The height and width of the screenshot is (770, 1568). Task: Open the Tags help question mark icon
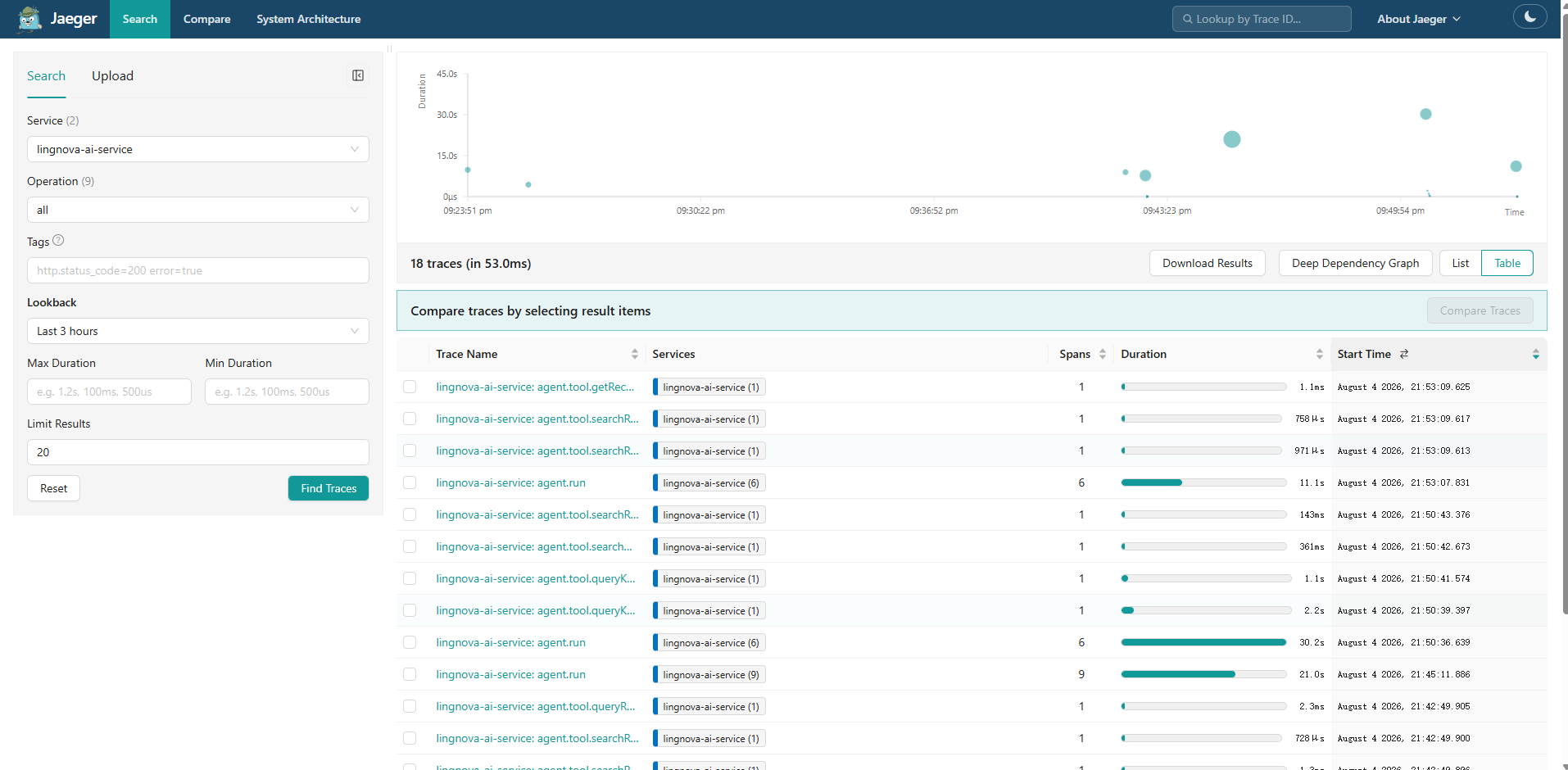point(58,241)
